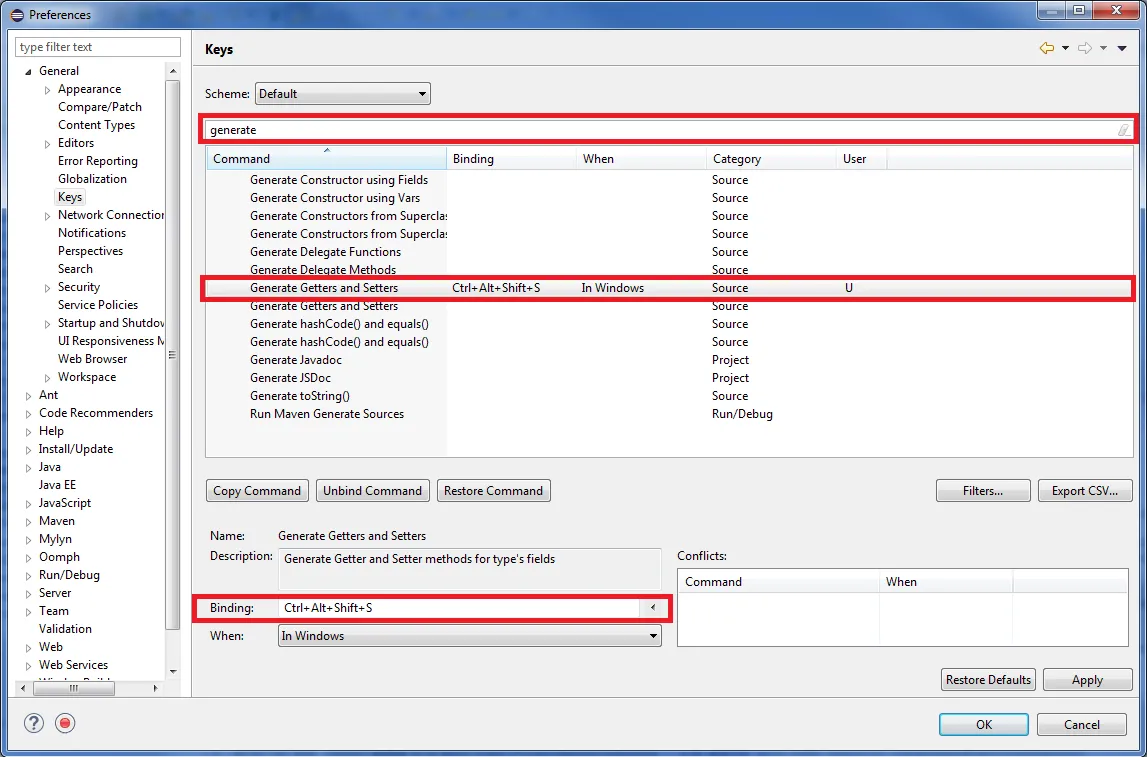
Task: Click the back navigation arrow icon
Action: pyautogui.click(x=1047, y=48)
